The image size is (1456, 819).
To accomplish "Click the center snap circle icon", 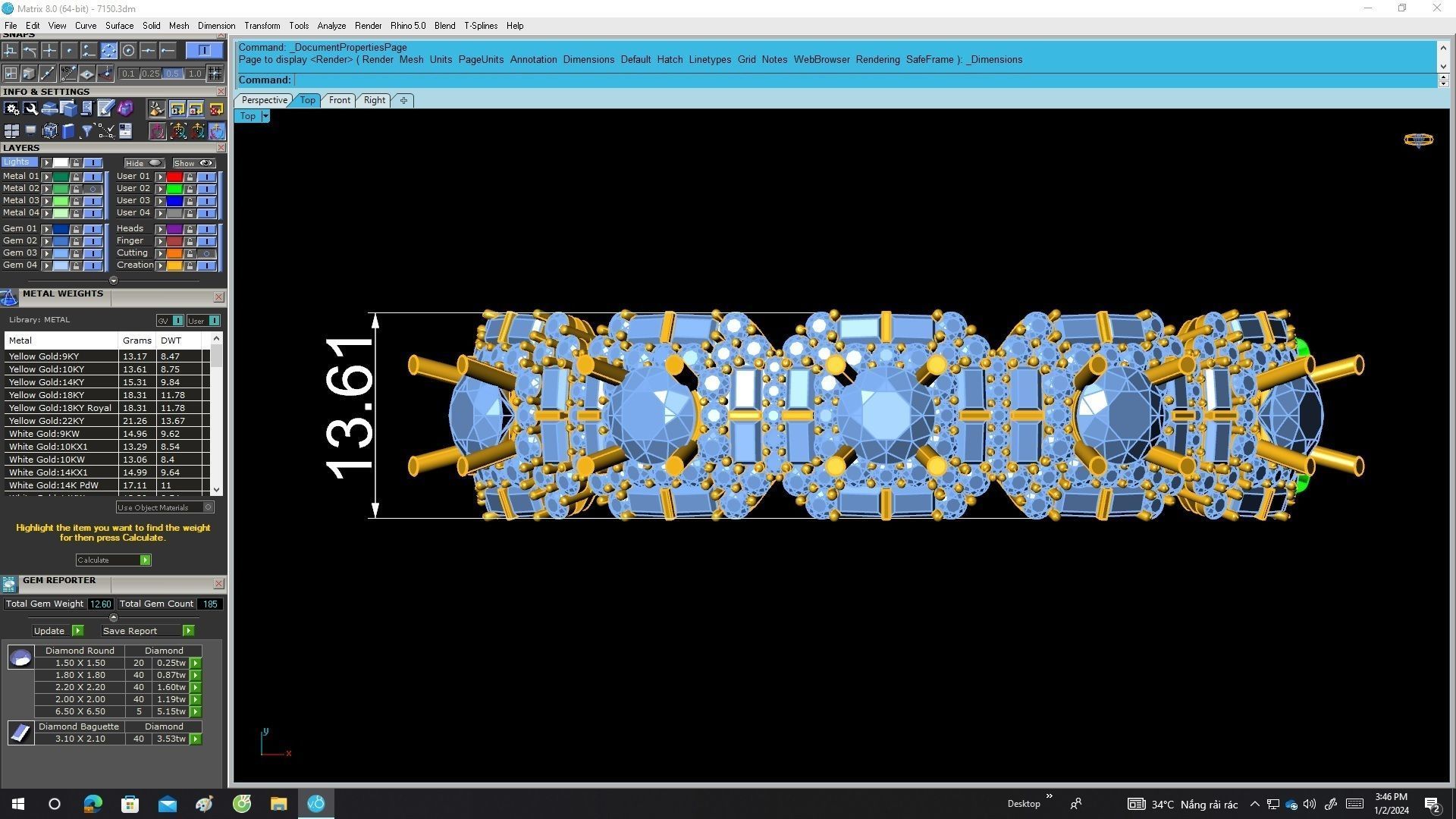I will click(128, 51).
